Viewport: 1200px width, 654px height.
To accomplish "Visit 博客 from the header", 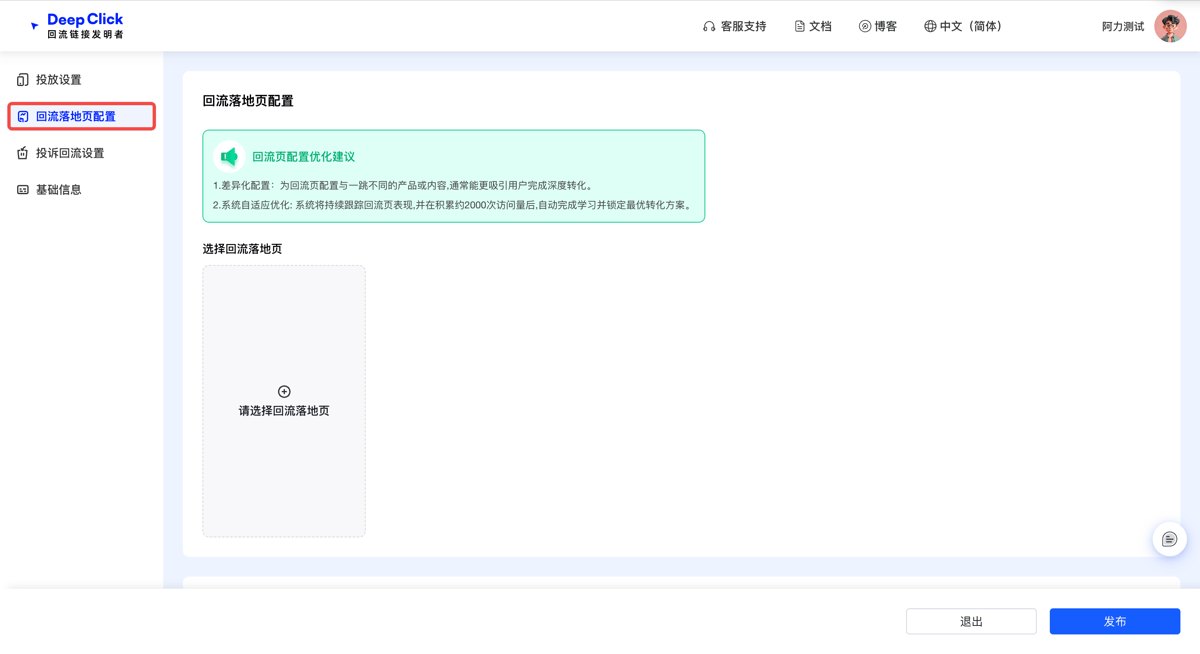I will (878, 27).
